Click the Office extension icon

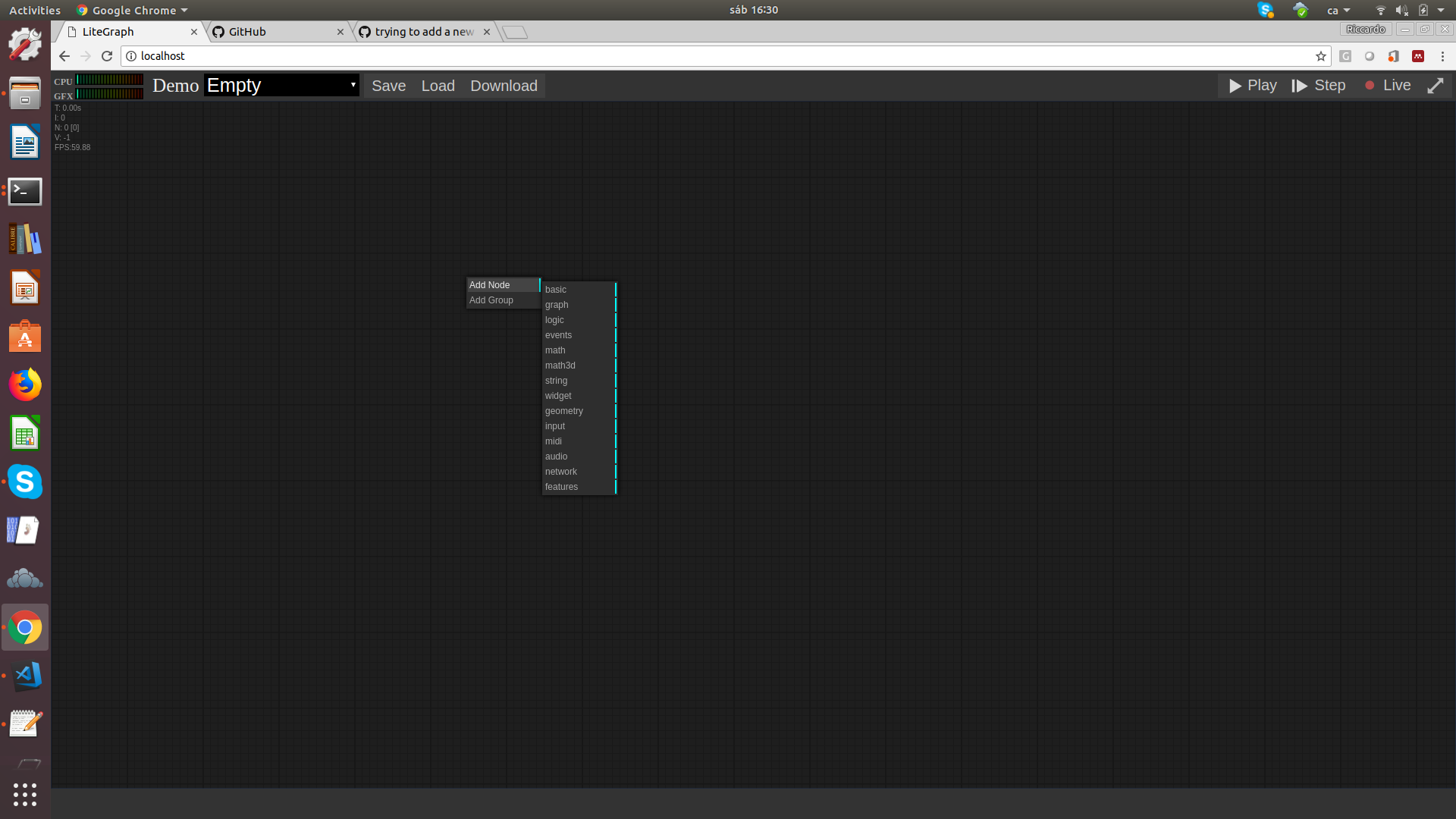point(1394,56)
